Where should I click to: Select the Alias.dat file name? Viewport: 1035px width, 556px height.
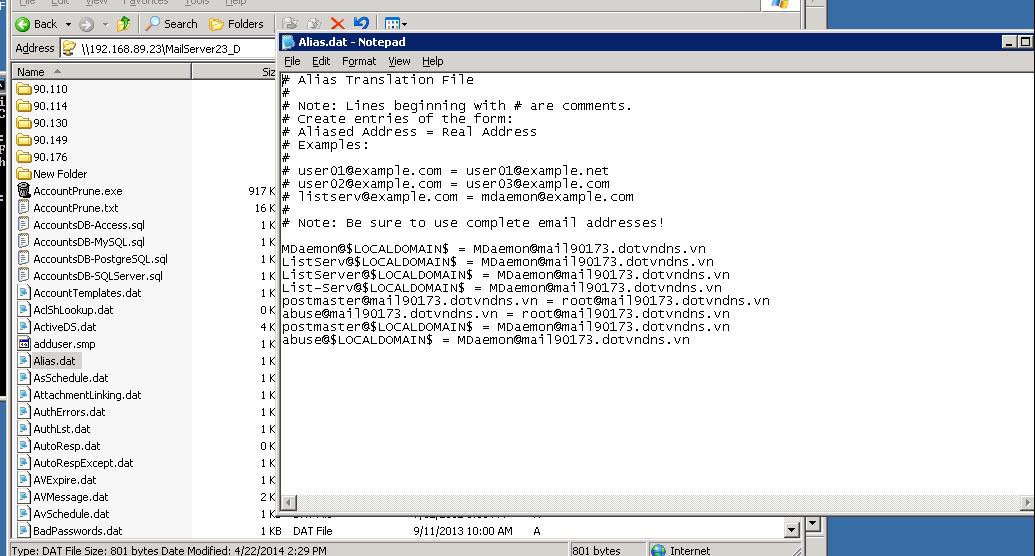54,361
